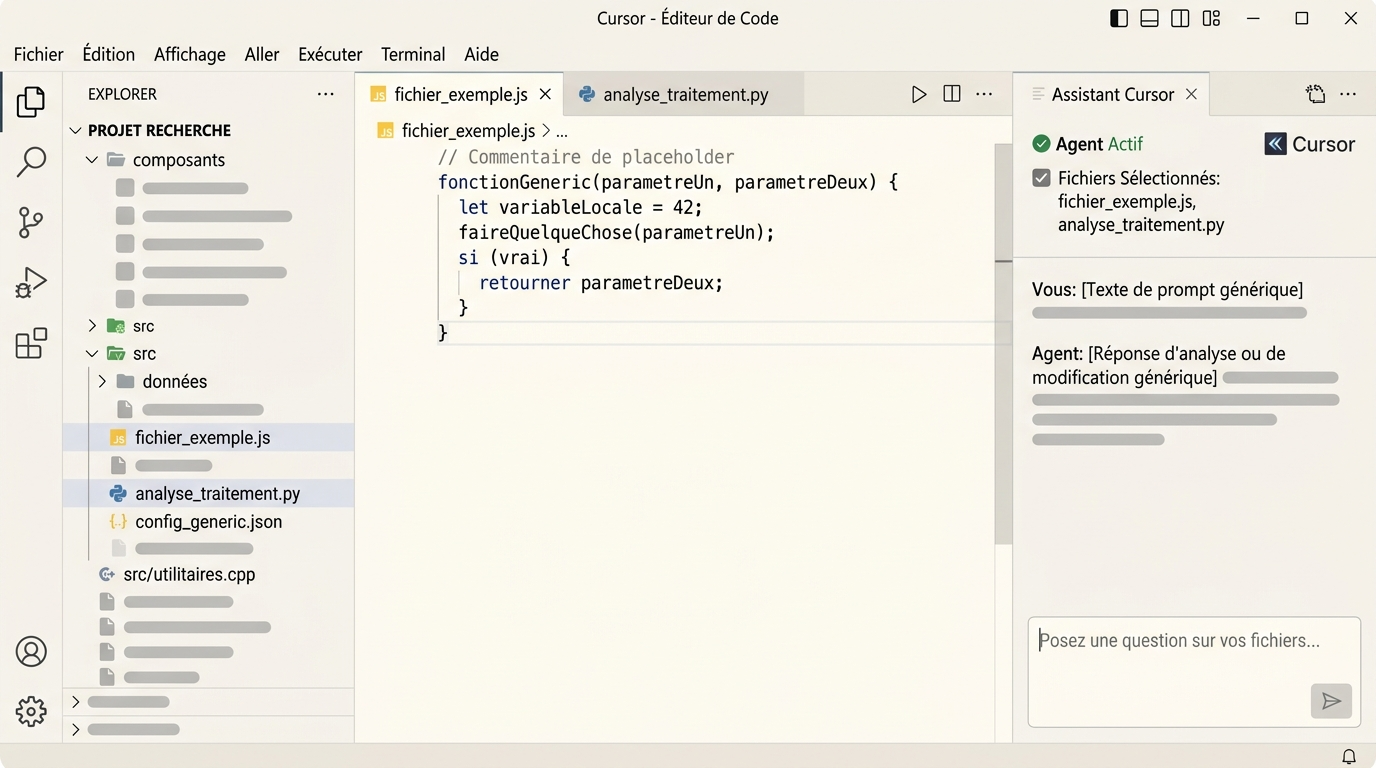Screen dimensions: 1376x768
Task: Click fichier_exemple.js in the breadcrumb
Action: tap(468, 130)
